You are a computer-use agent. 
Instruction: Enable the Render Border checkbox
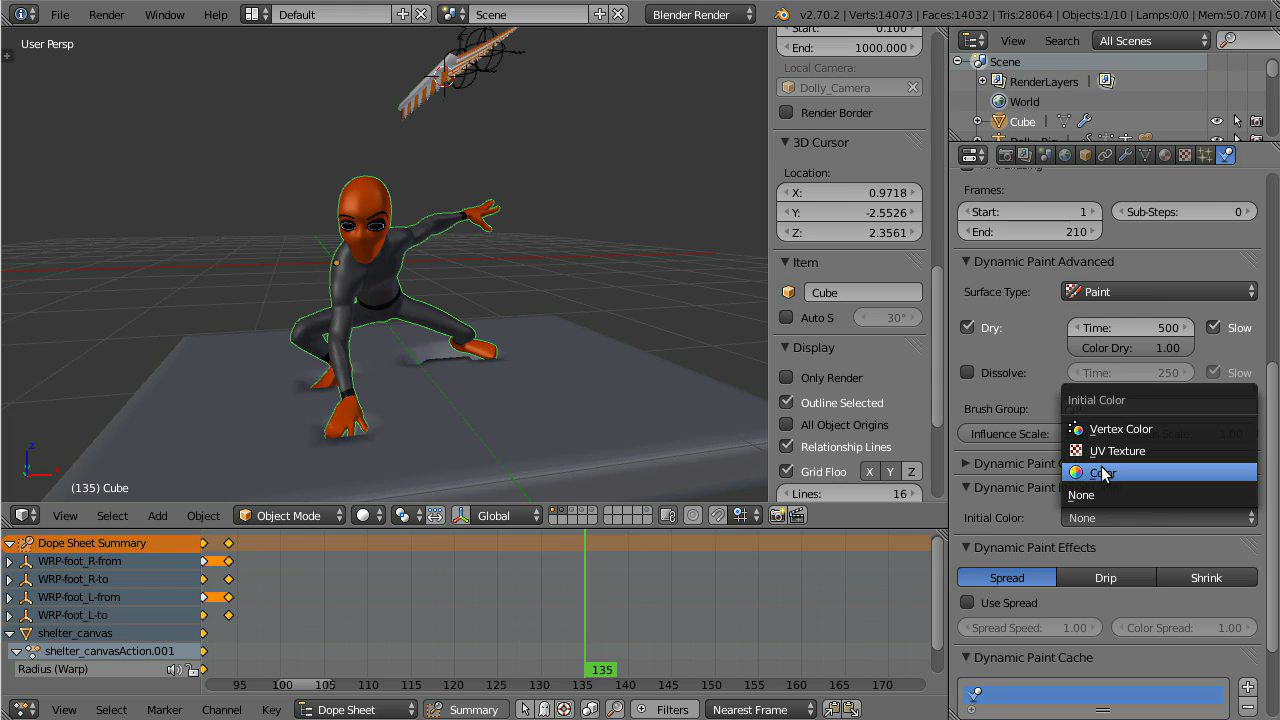tap(786, 112)
